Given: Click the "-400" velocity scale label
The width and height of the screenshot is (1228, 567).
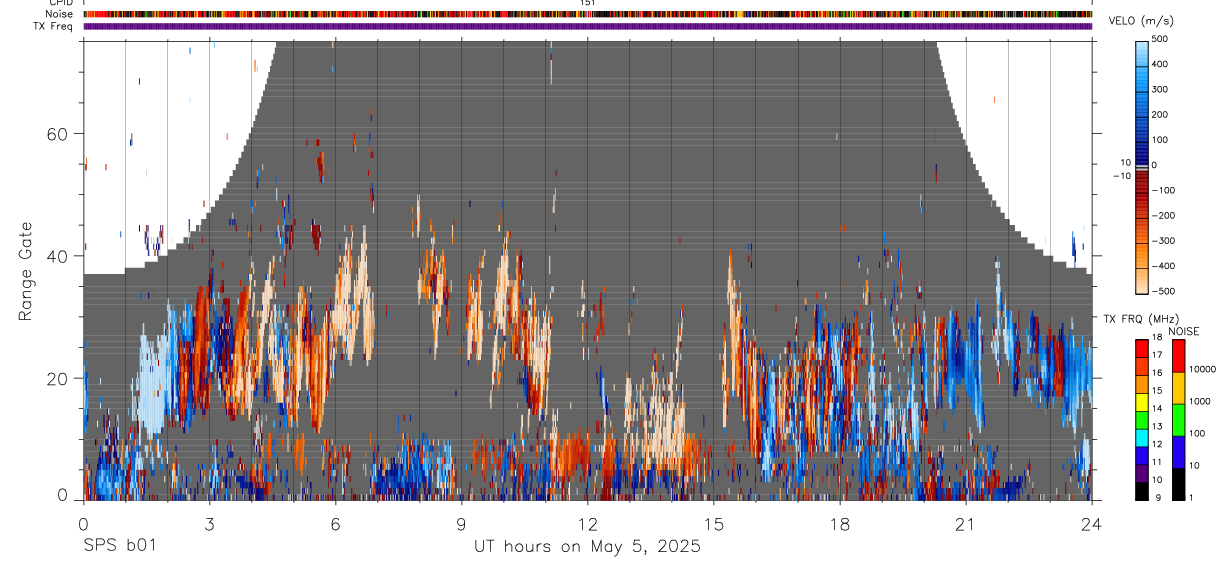Looking at the screenshot, I should (x=1165, y=267).
